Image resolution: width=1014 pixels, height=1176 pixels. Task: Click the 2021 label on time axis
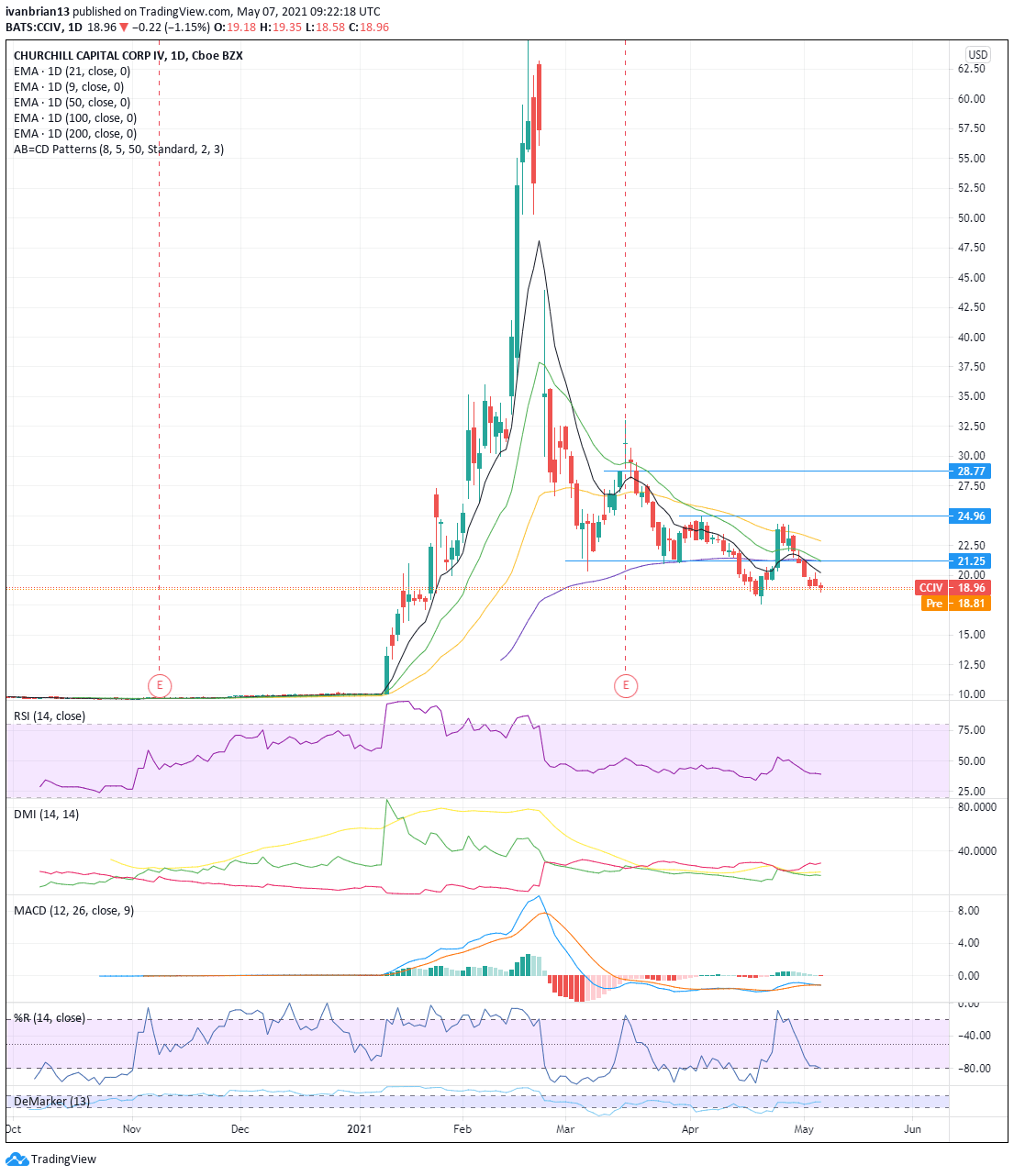(360, 1129)
